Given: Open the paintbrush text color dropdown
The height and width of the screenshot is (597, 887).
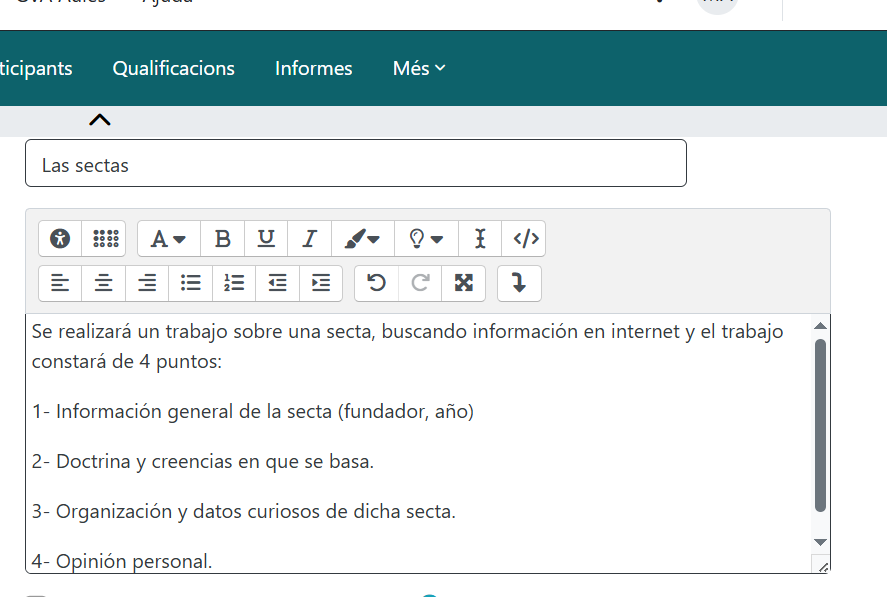Looking at the screenshot, I should coord(362,239).
